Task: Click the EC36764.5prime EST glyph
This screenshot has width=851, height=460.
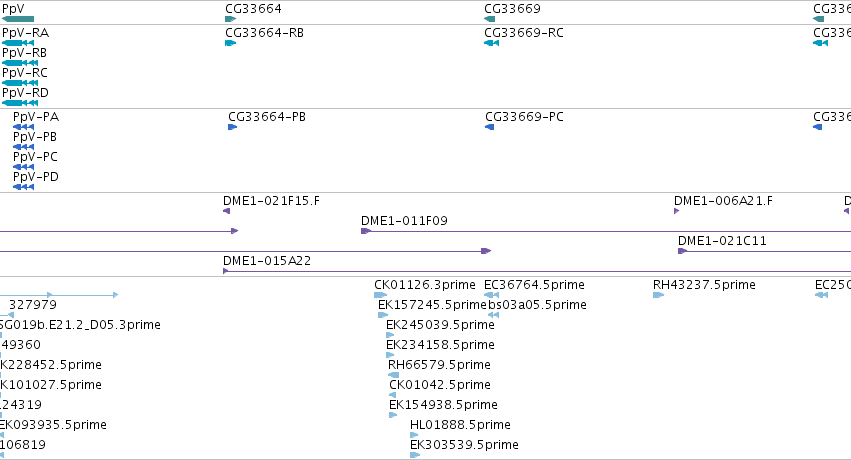Action: tap(492, 295)
